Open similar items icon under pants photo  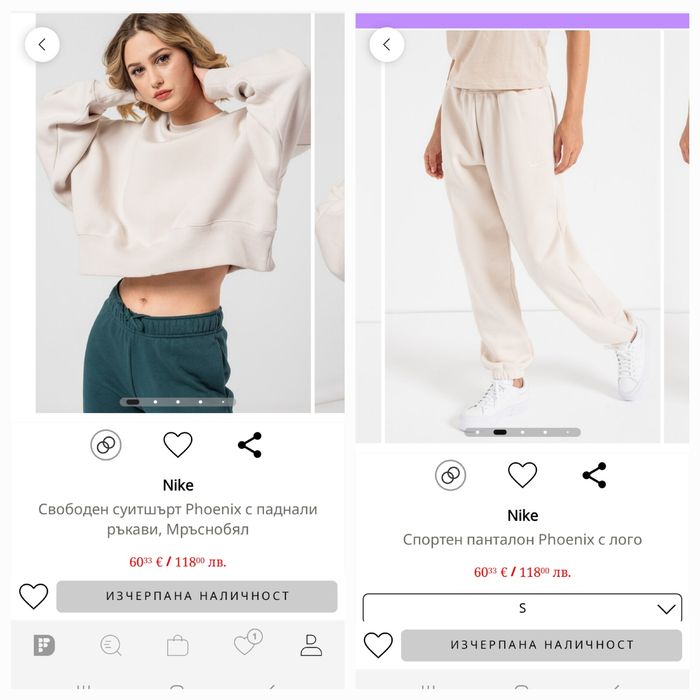pos(450,475)
